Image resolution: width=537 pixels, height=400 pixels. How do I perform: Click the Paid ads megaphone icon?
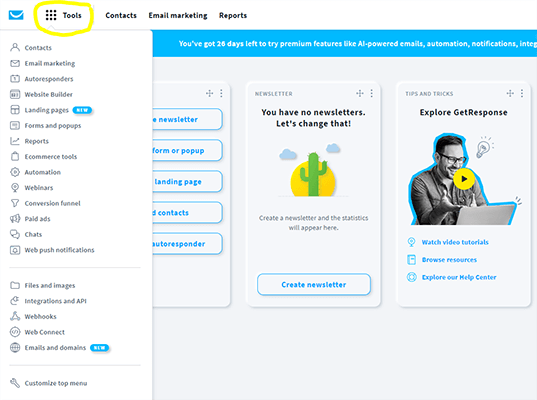click(x=15, y=218)
